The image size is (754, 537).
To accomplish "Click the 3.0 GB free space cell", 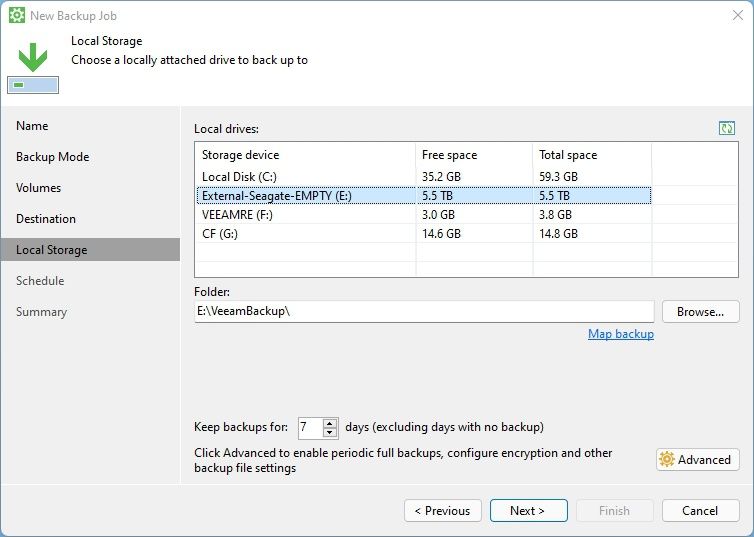I will pyautogui.click(x=438, y=214).
